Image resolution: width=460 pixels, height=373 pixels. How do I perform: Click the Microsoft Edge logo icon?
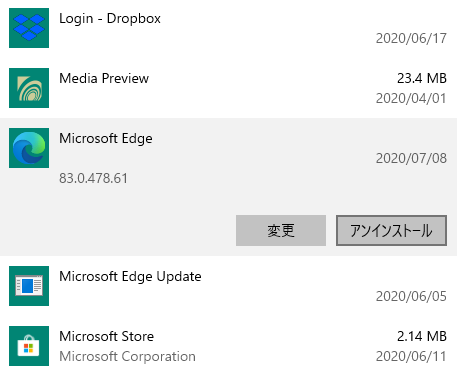[29, 148]
